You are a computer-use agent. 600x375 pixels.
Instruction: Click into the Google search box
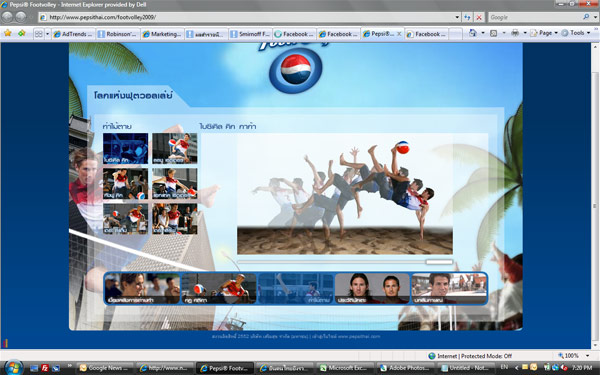535,17
